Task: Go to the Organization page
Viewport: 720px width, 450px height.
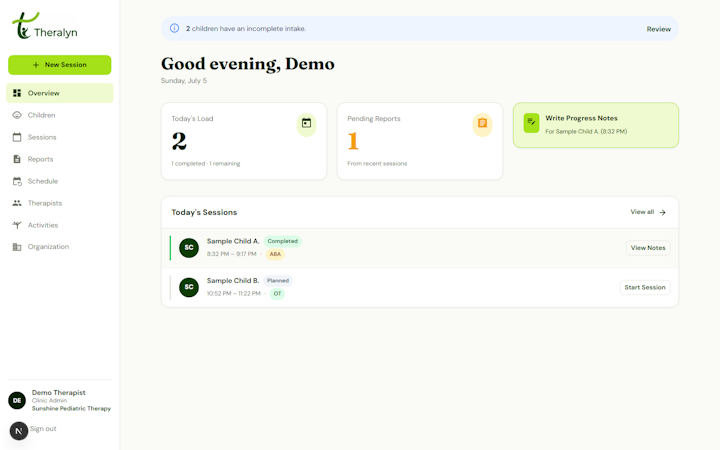Action: tap(60, 247)
